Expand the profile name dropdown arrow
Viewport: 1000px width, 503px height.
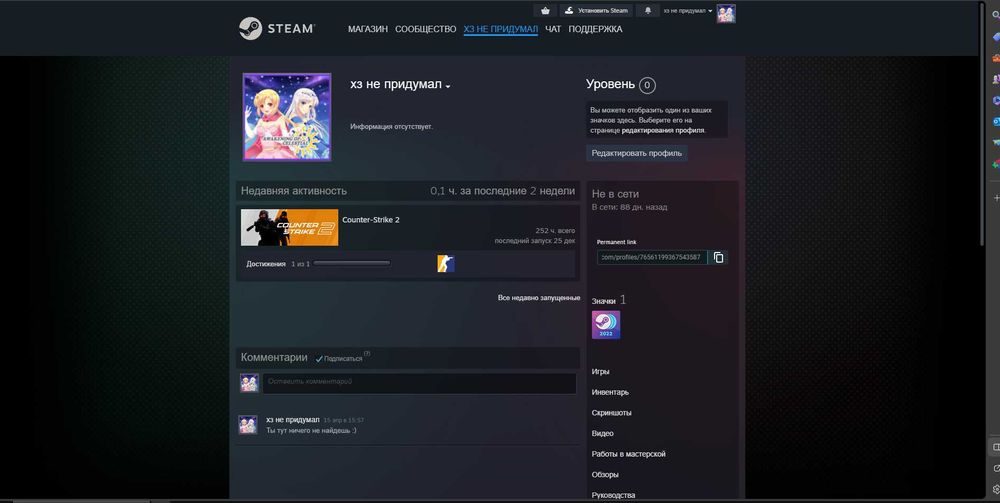[x=448, y=87]
